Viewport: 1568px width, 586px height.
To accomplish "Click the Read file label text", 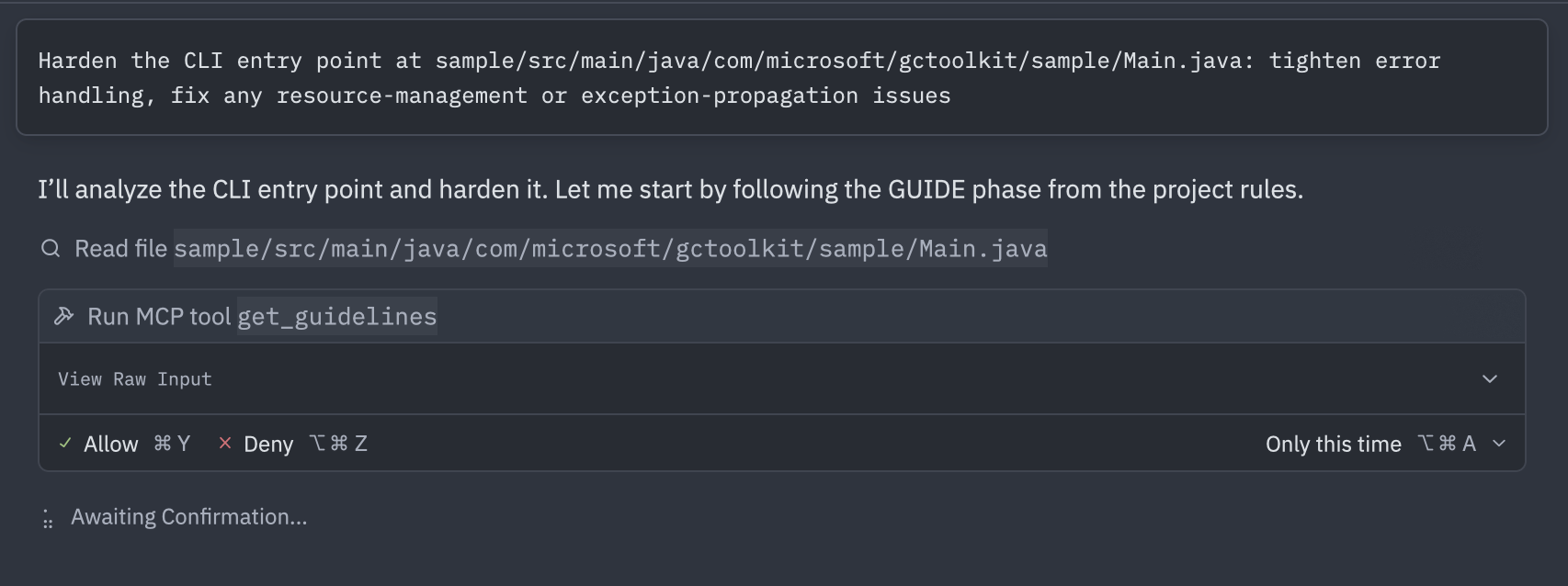I will coord(120,249).
